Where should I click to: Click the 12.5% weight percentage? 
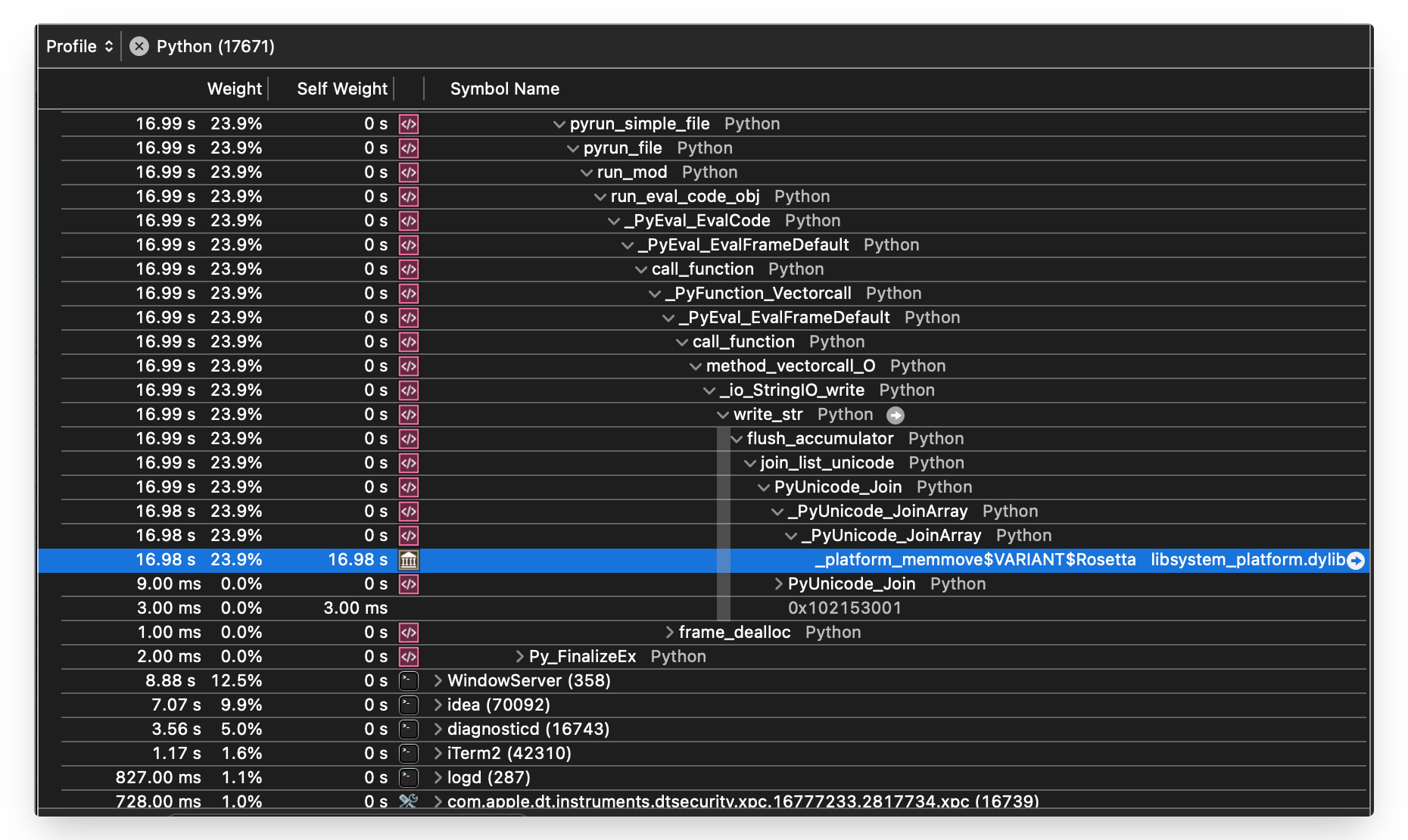[237, 680]
